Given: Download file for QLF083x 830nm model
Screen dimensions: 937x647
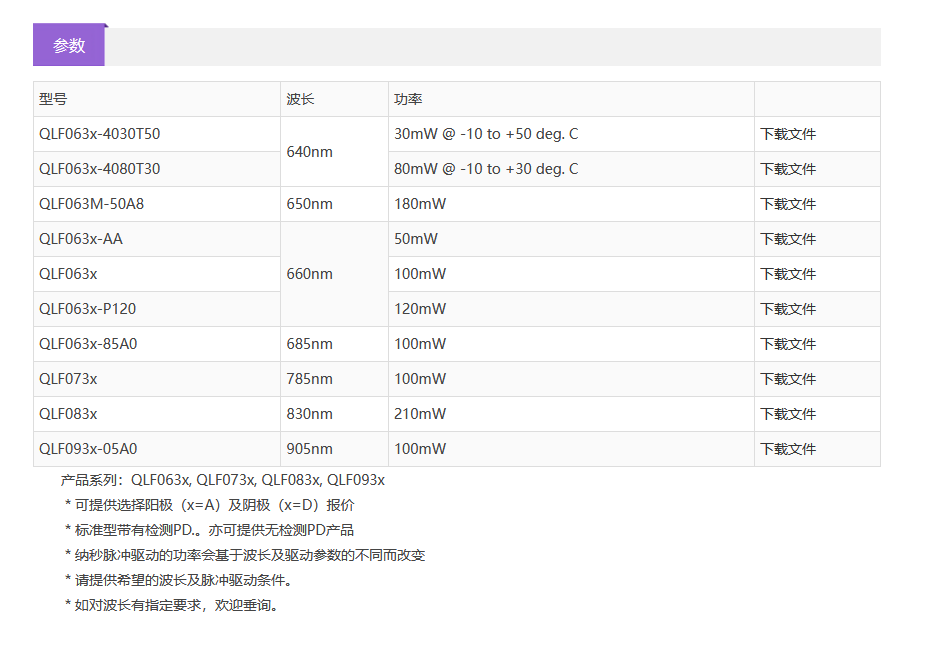Looking at the screenshot, I should point(788,414).
